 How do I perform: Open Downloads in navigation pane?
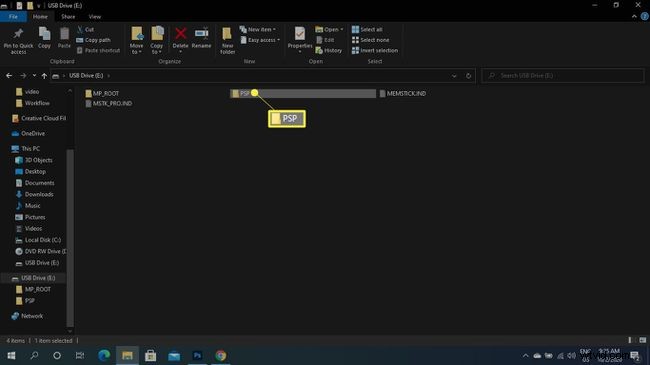click(34, 194)
